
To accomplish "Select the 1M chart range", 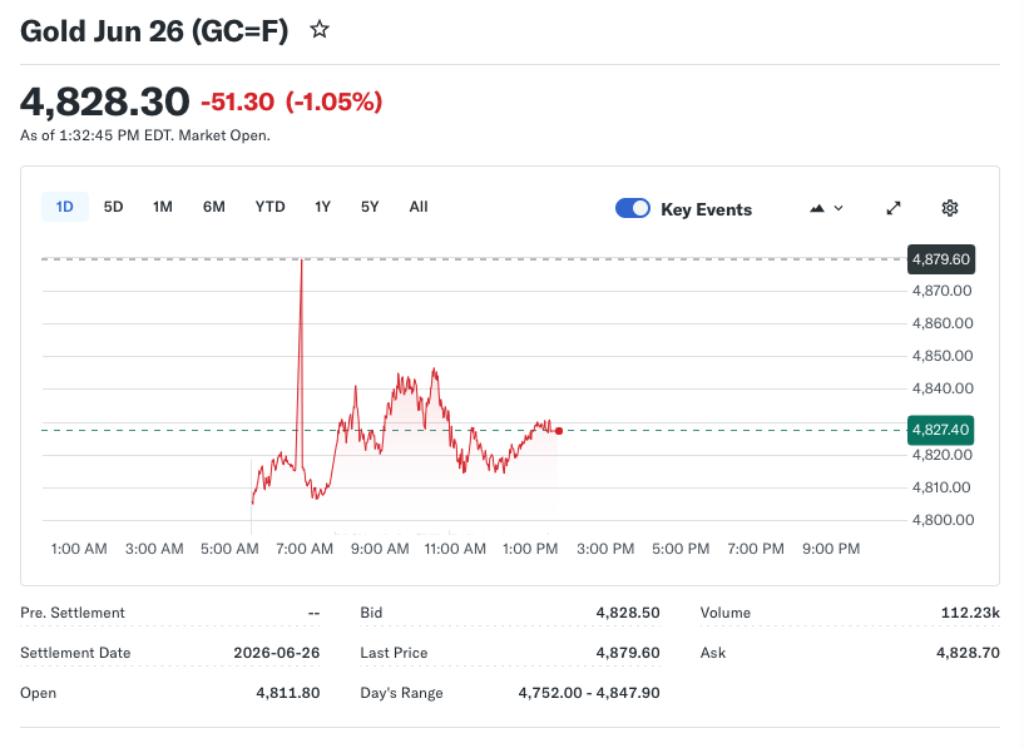I will coord(163,207).
